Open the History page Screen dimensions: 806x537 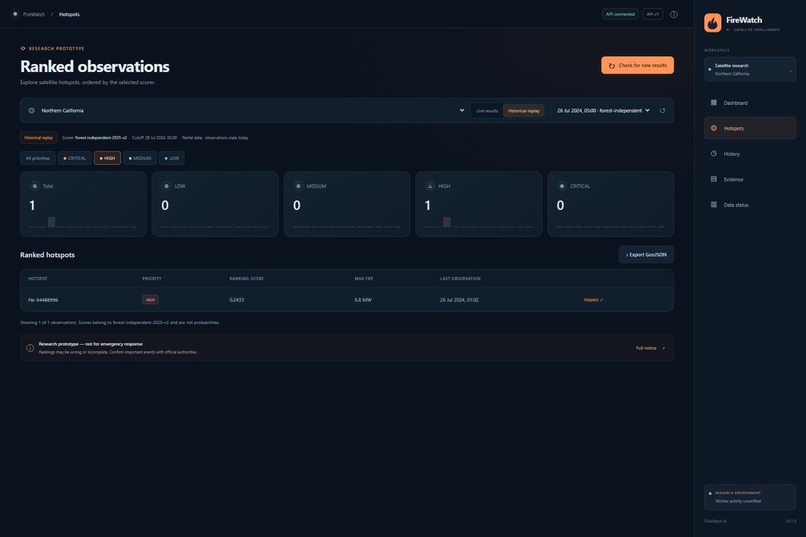click(x=750, y=154)
